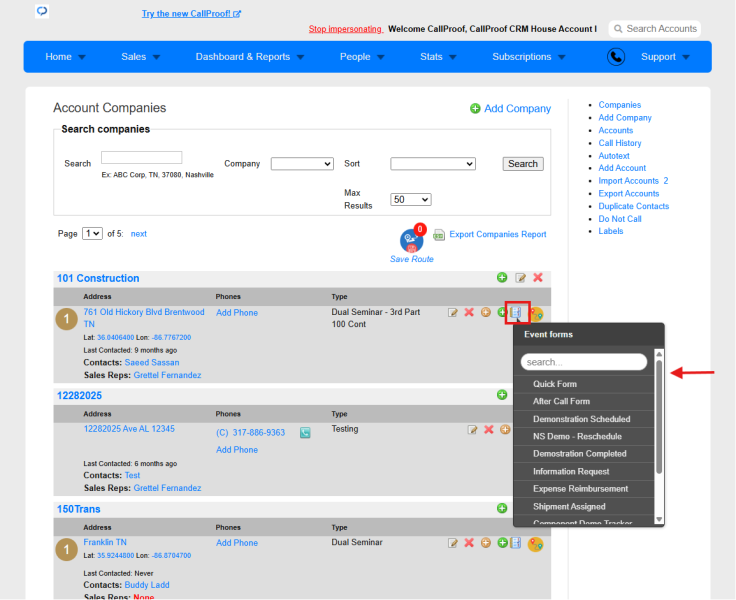
Task: Open event forms icon on Franklin TN row
Action: 516,543
